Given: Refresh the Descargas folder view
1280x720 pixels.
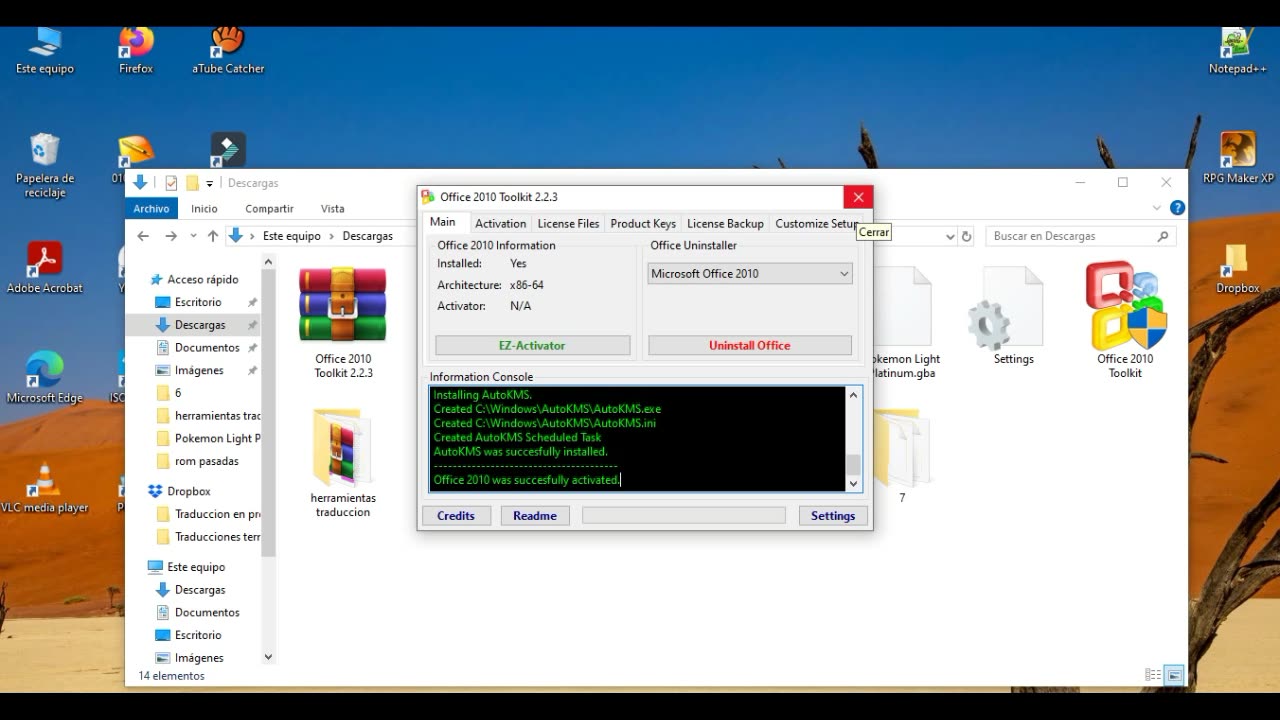Looking at the screenshot, I should pos(966,236).
